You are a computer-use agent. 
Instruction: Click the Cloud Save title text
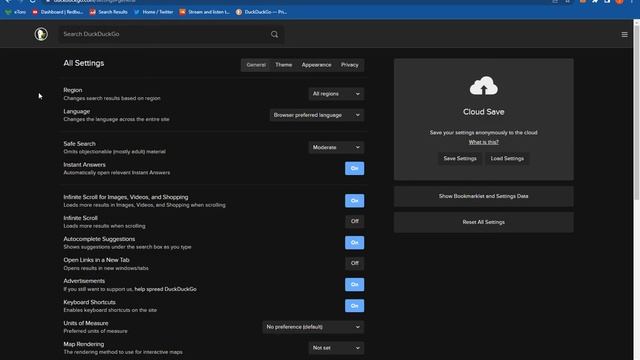pos(483,112)
